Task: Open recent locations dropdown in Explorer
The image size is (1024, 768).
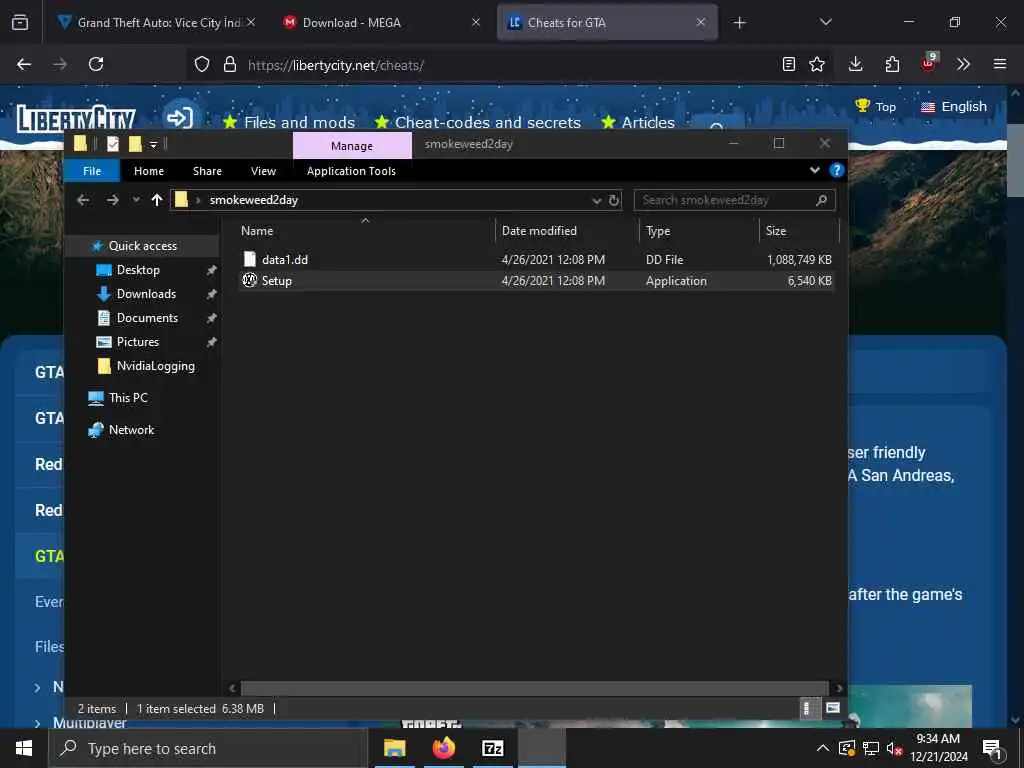Action: point(136,200)
